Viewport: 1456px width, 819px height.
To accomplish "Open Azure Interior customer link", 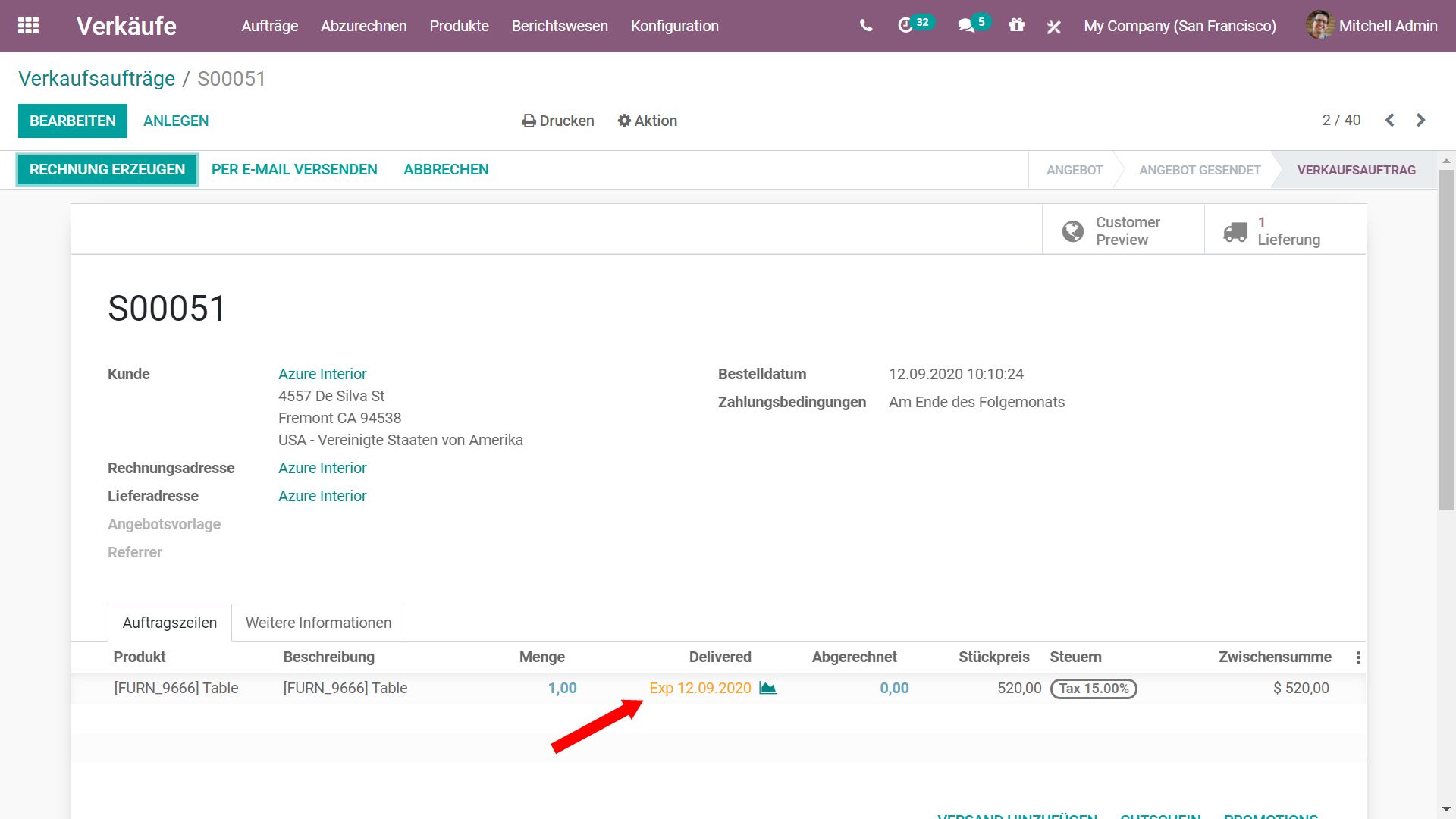I will 322,374.
